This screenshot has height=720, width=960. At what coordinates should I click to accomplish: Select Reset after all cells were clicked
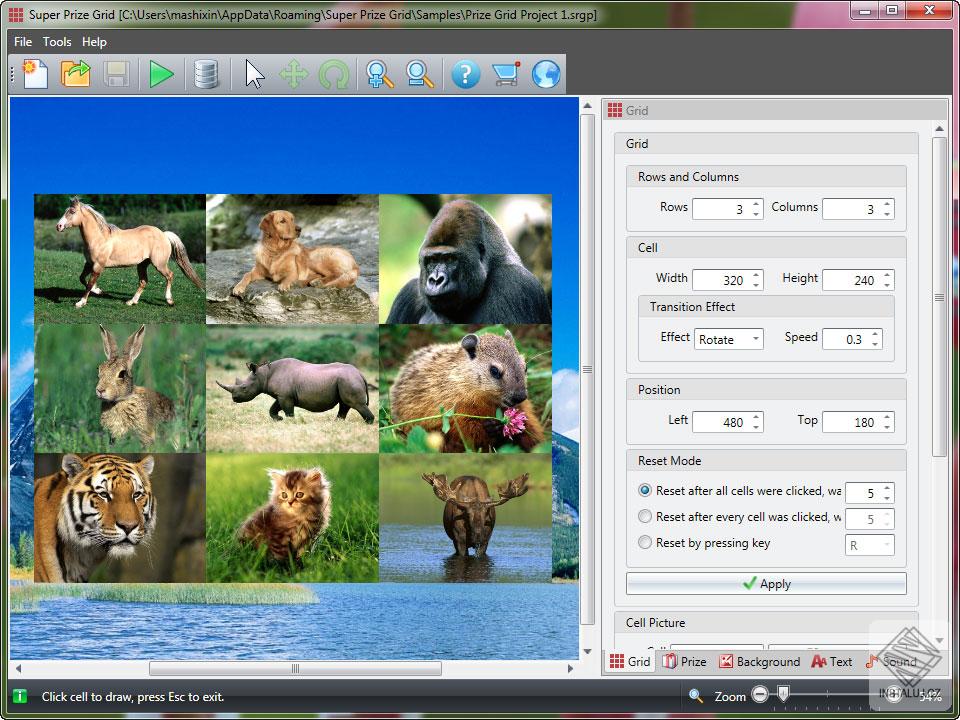(x=645, y=491)
